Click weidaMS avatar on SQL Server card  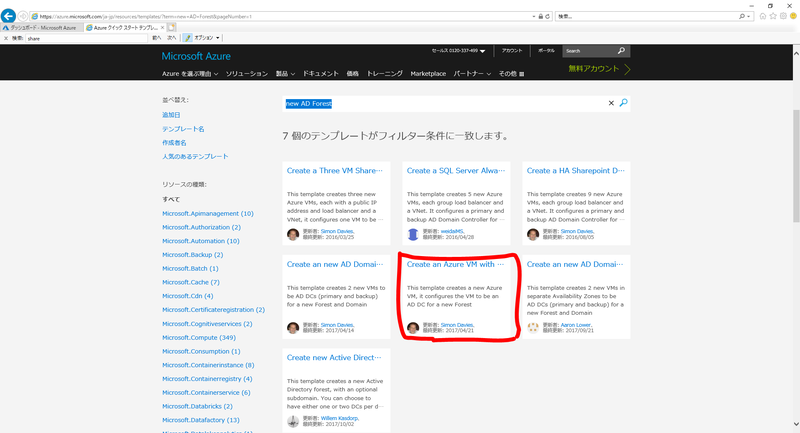click(413, 234)
